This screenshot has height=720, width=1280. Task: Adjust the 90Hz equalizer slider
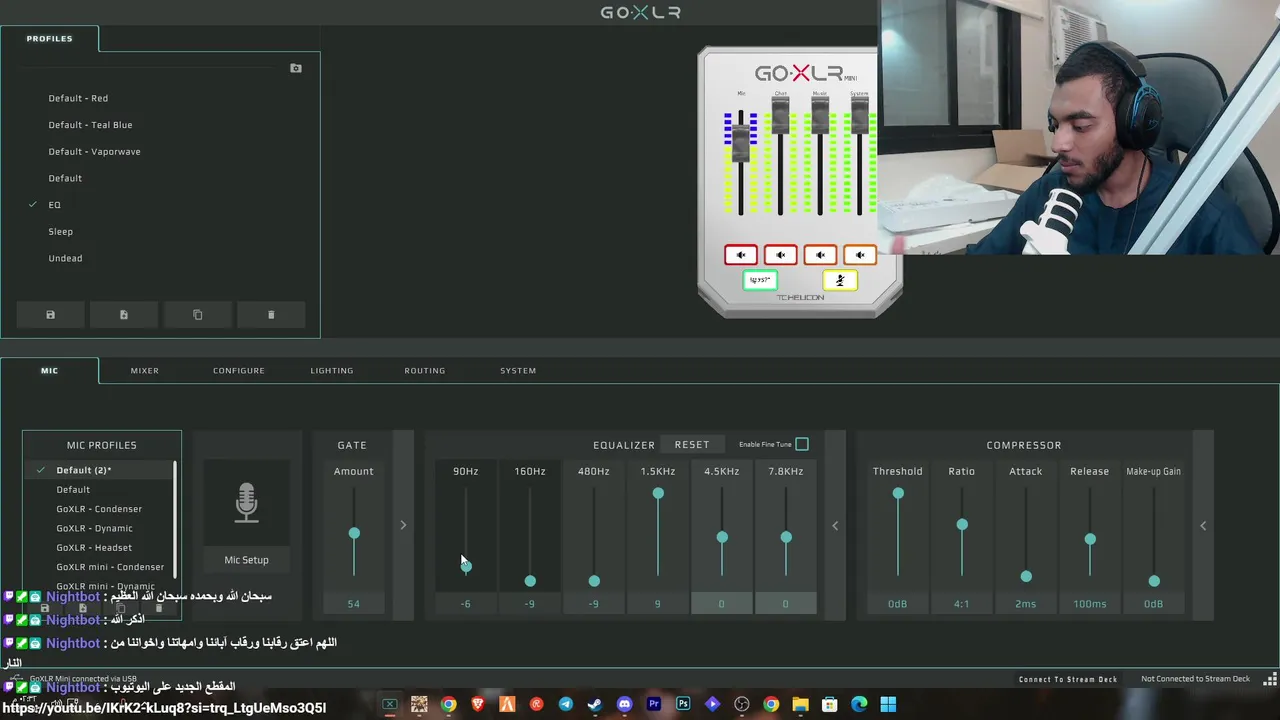coord(466,566)
